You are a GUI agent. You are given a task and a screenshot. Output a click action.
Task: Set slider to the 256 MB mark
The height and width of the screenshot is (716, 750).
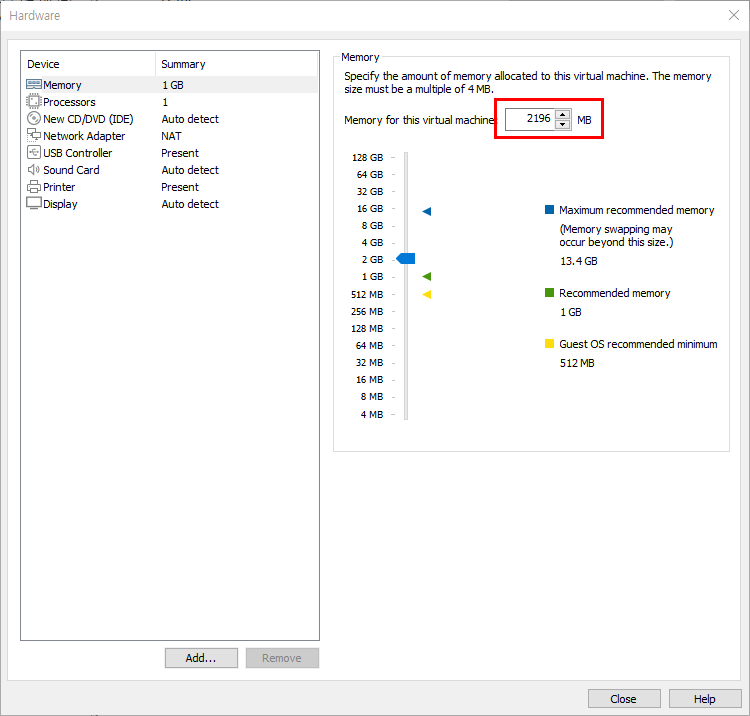click(406, 311)
